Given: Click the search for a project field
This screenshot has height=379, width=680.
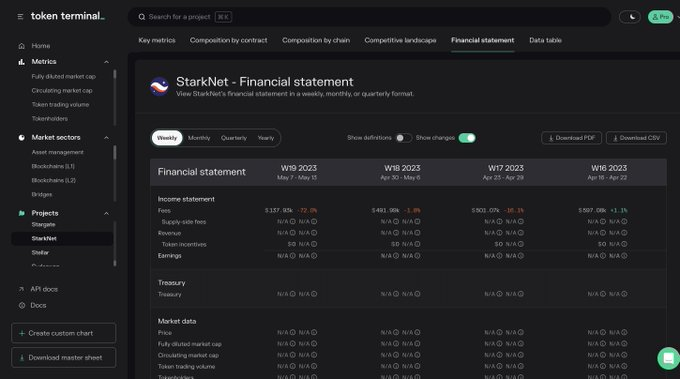Looking at the screenshot, I should point(369,17).
